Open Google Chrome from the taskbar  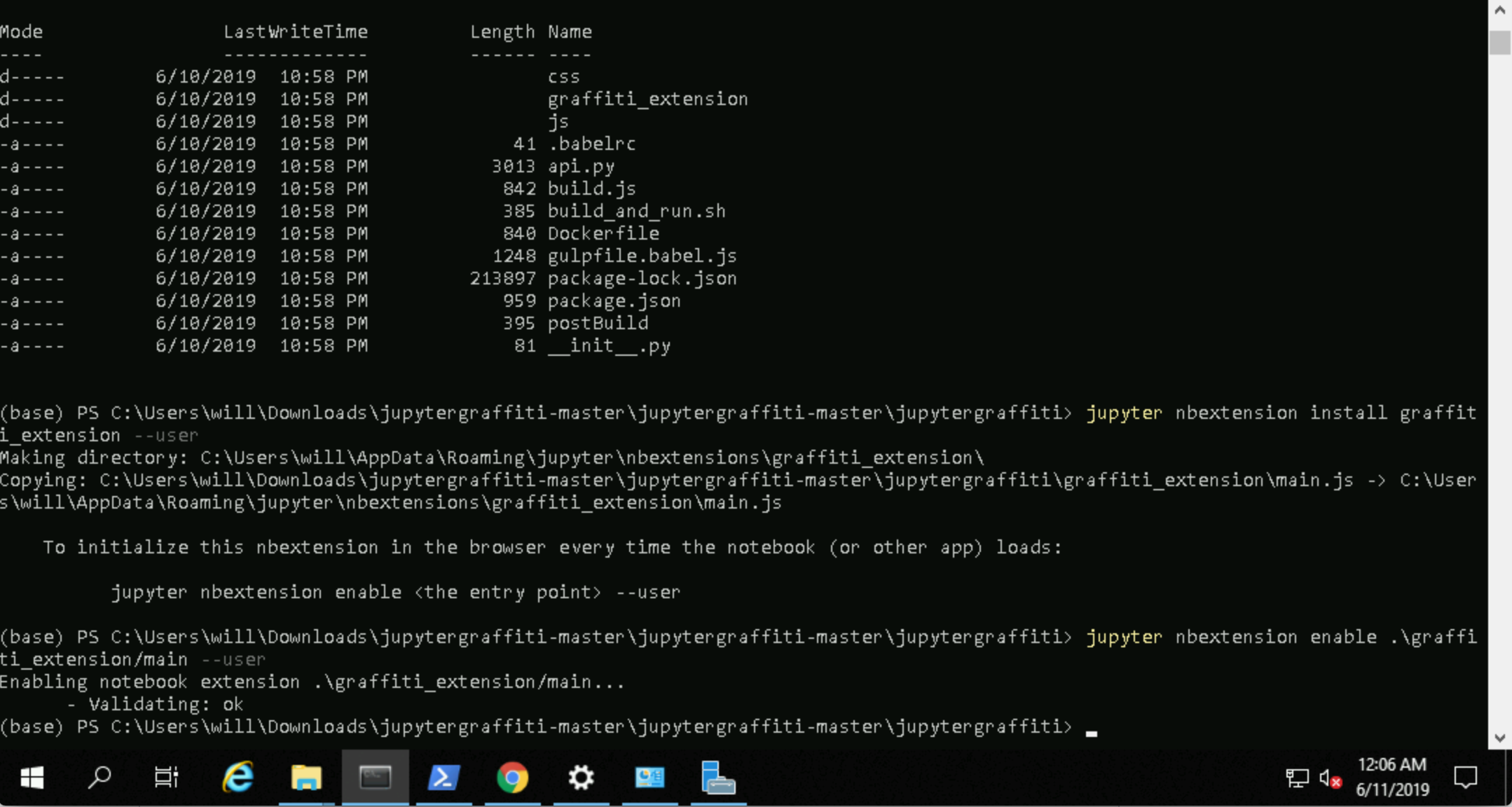pos(512,778)
